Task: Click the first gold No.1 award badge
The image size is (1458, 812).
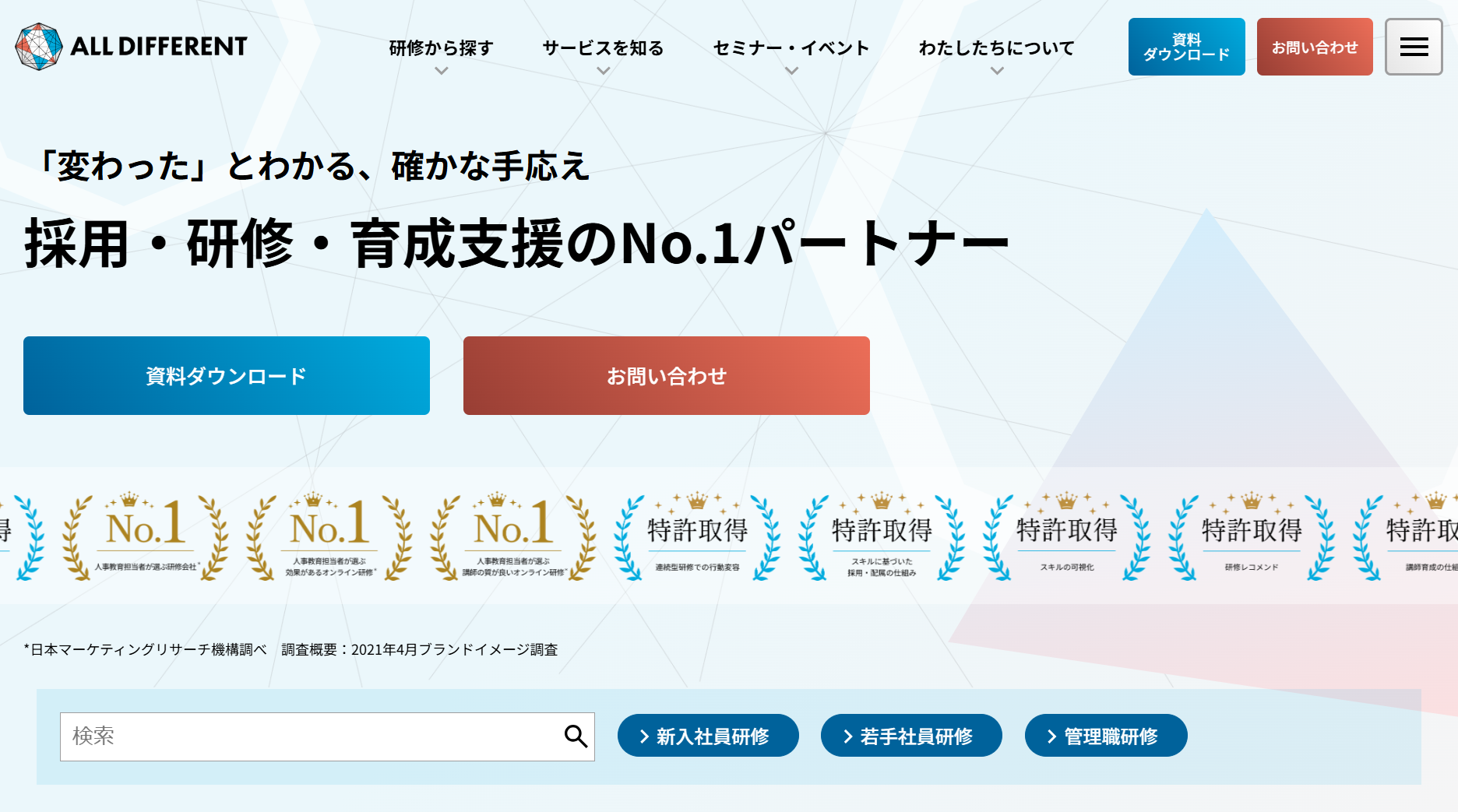Action: (x=146, y=537)
